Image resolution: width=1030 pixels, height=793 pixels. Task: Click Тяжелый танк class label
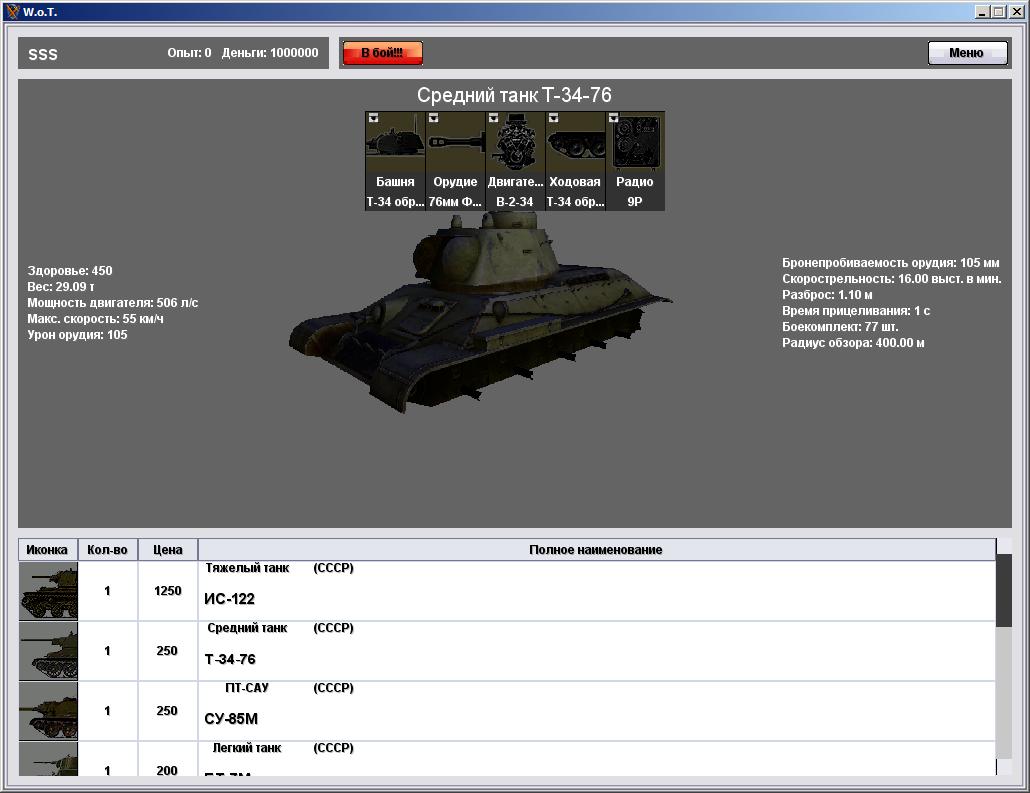coord(247,568)
